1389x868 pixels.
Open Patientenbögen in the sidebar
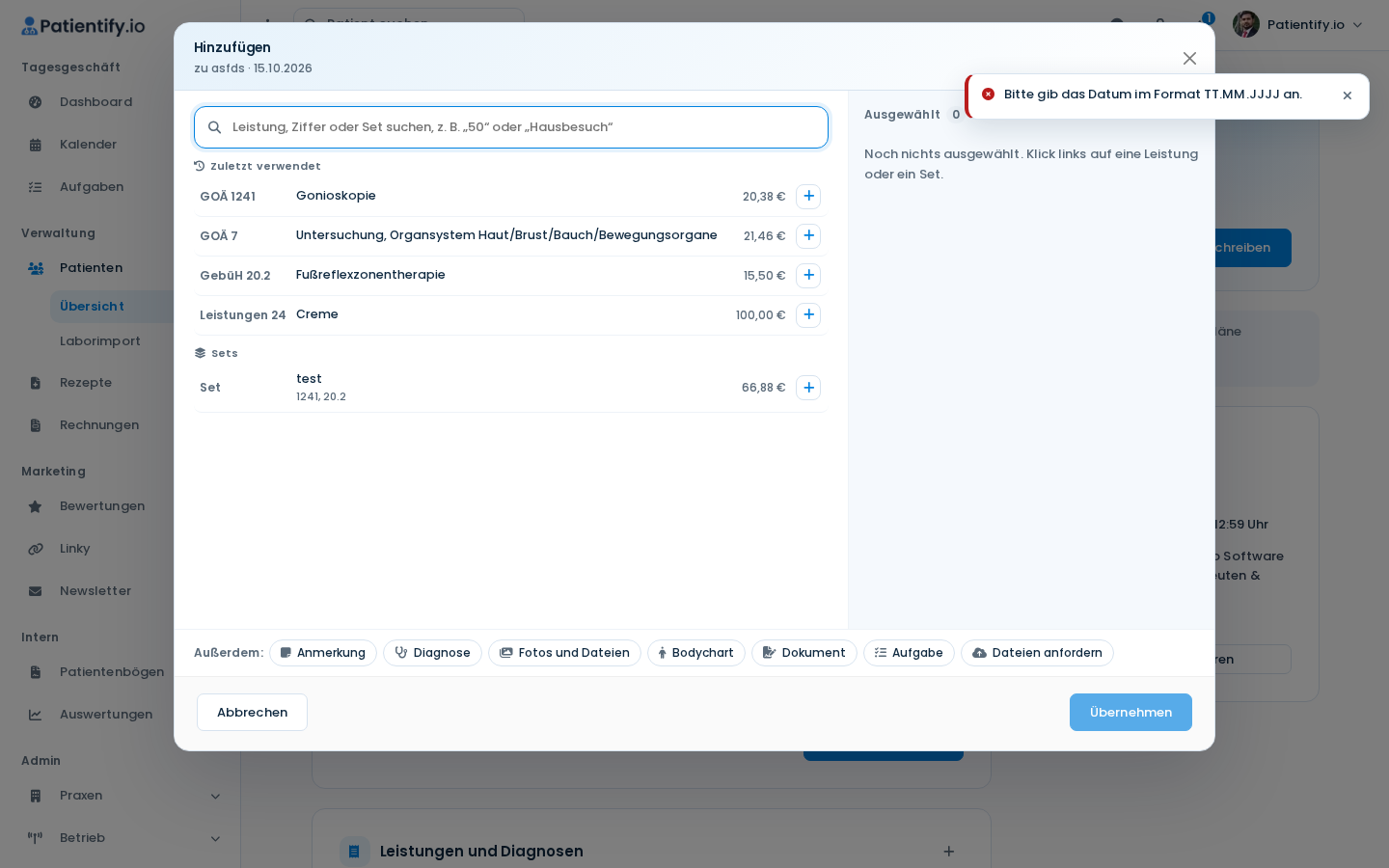pyautogui.click(x=112, y=672)
